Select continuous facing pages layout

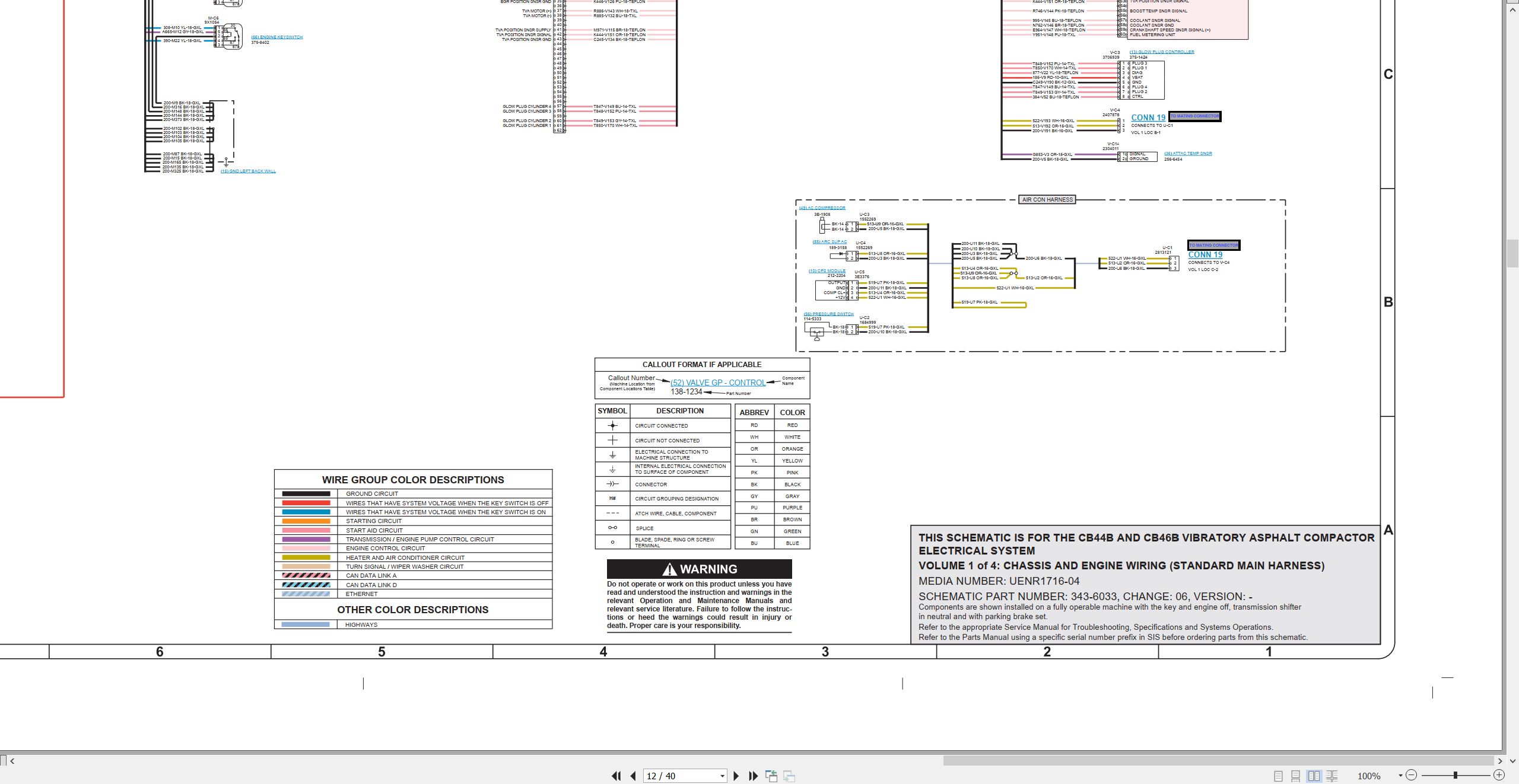tap(1331, 776)
